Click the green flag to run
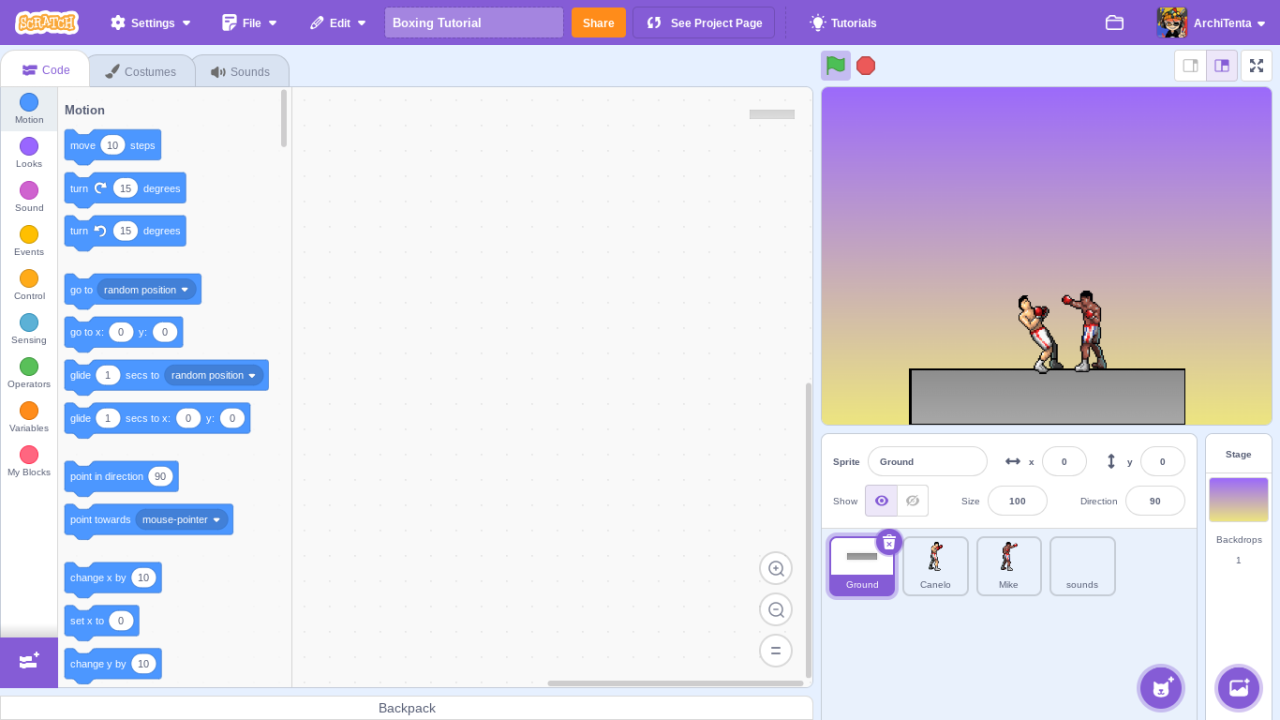Image resolution: width=1280 pixels, height=720 pixels. tap(836, 66)
